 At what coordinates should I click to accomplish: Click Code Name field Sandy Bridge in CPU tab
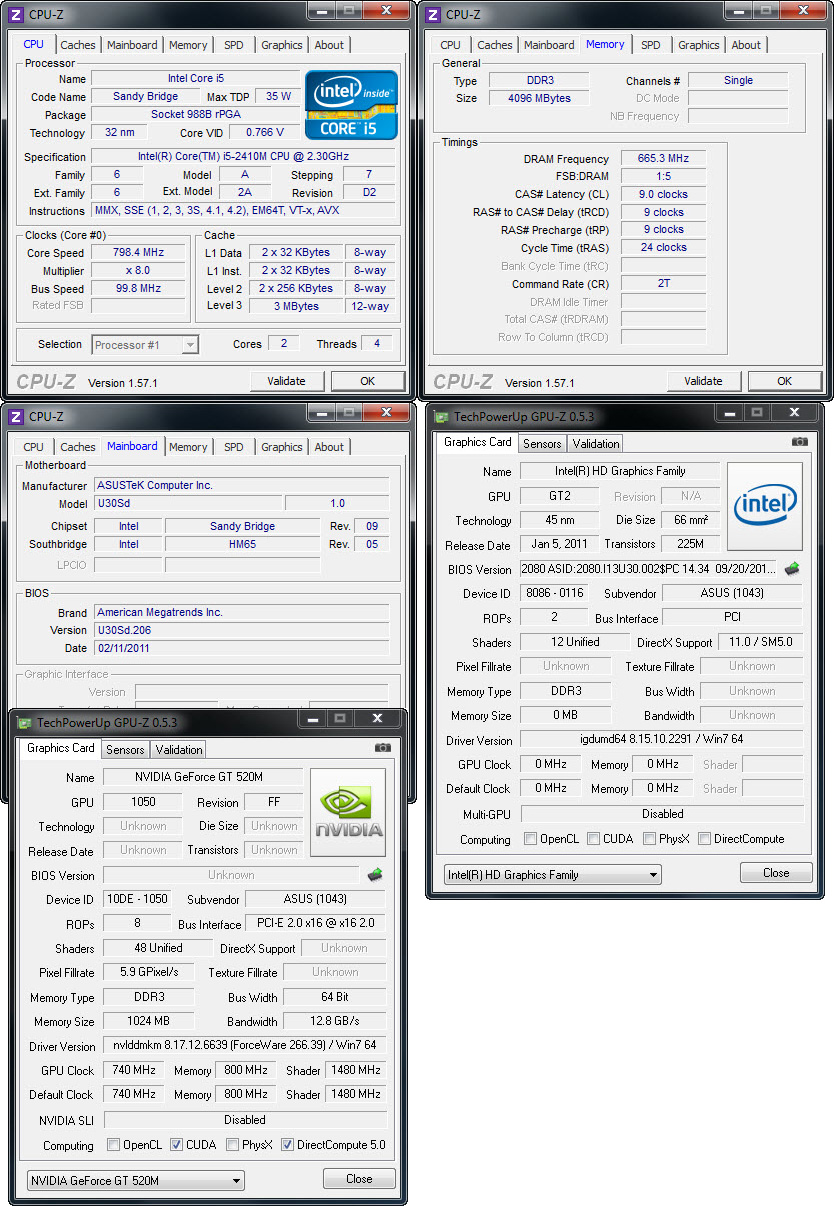[x=146, y=97]
